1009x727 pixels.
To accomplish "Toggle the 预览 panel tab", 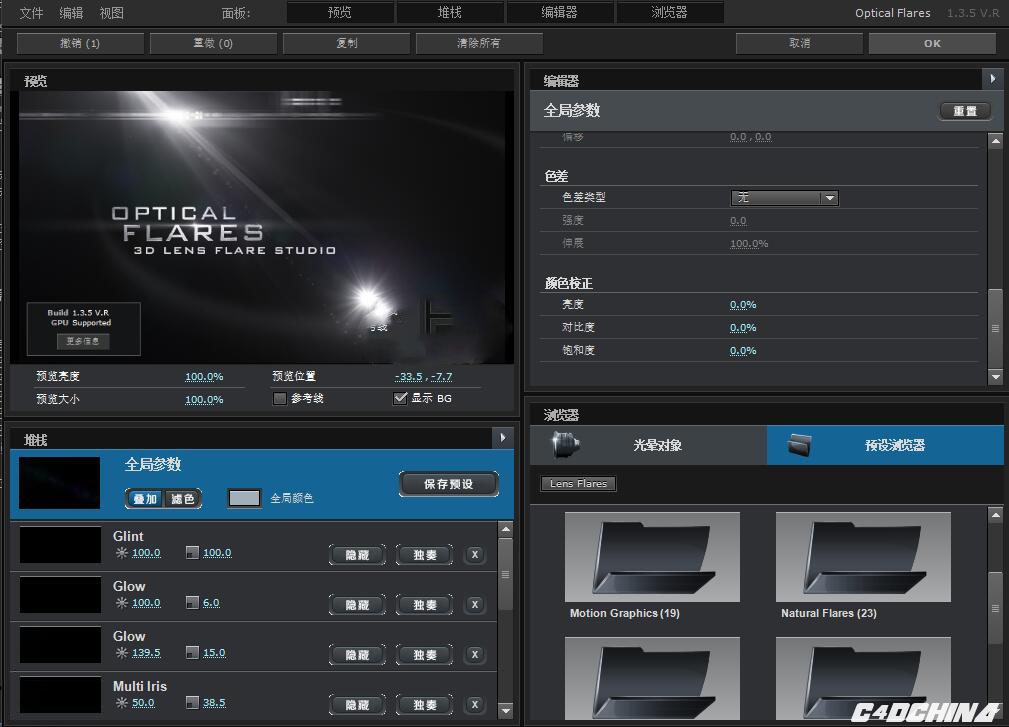I will 340,12.
